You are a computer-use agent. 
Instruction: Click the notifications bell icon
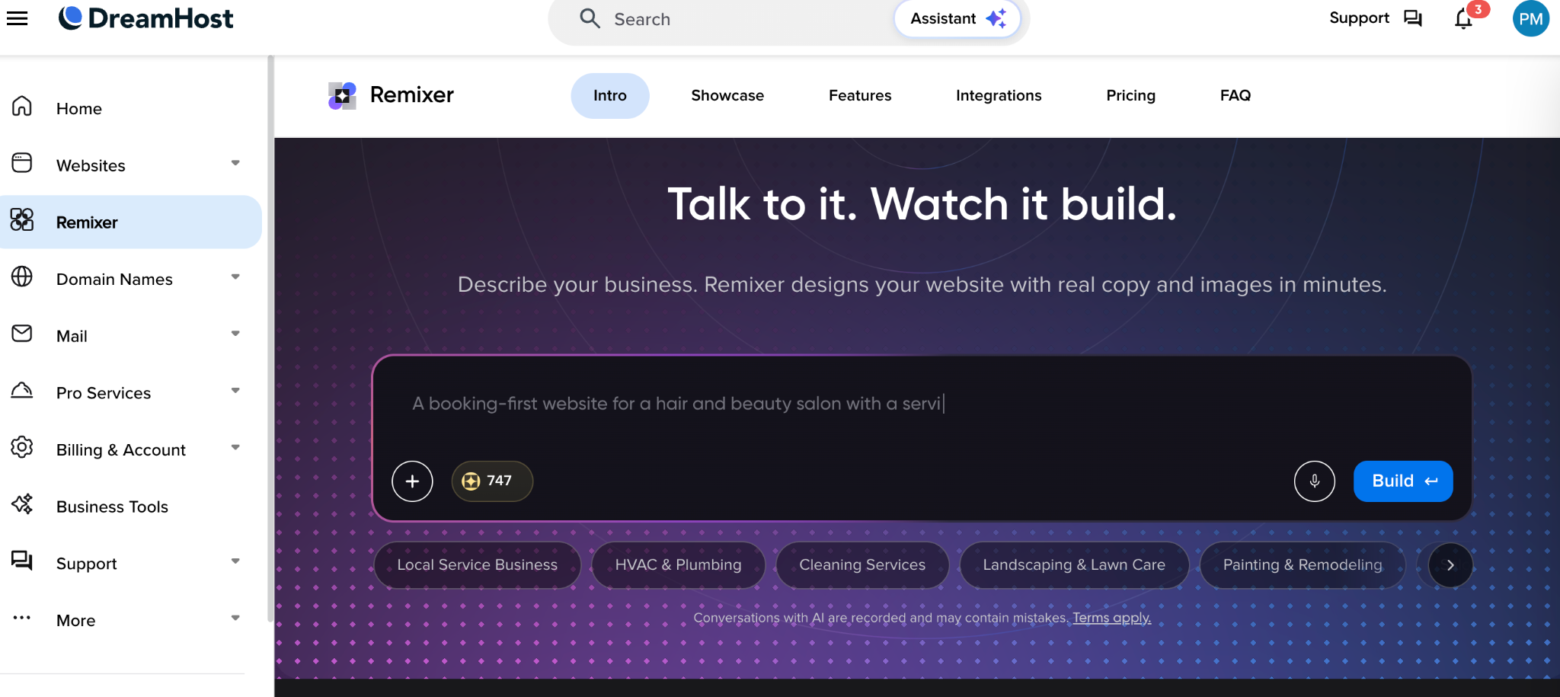coord(1463,19)
